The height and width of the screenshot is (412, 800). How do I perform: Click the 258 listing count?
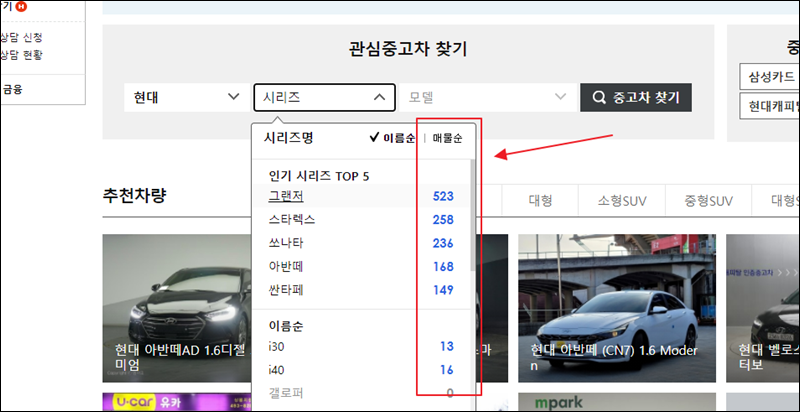click(x=443, y=220)
